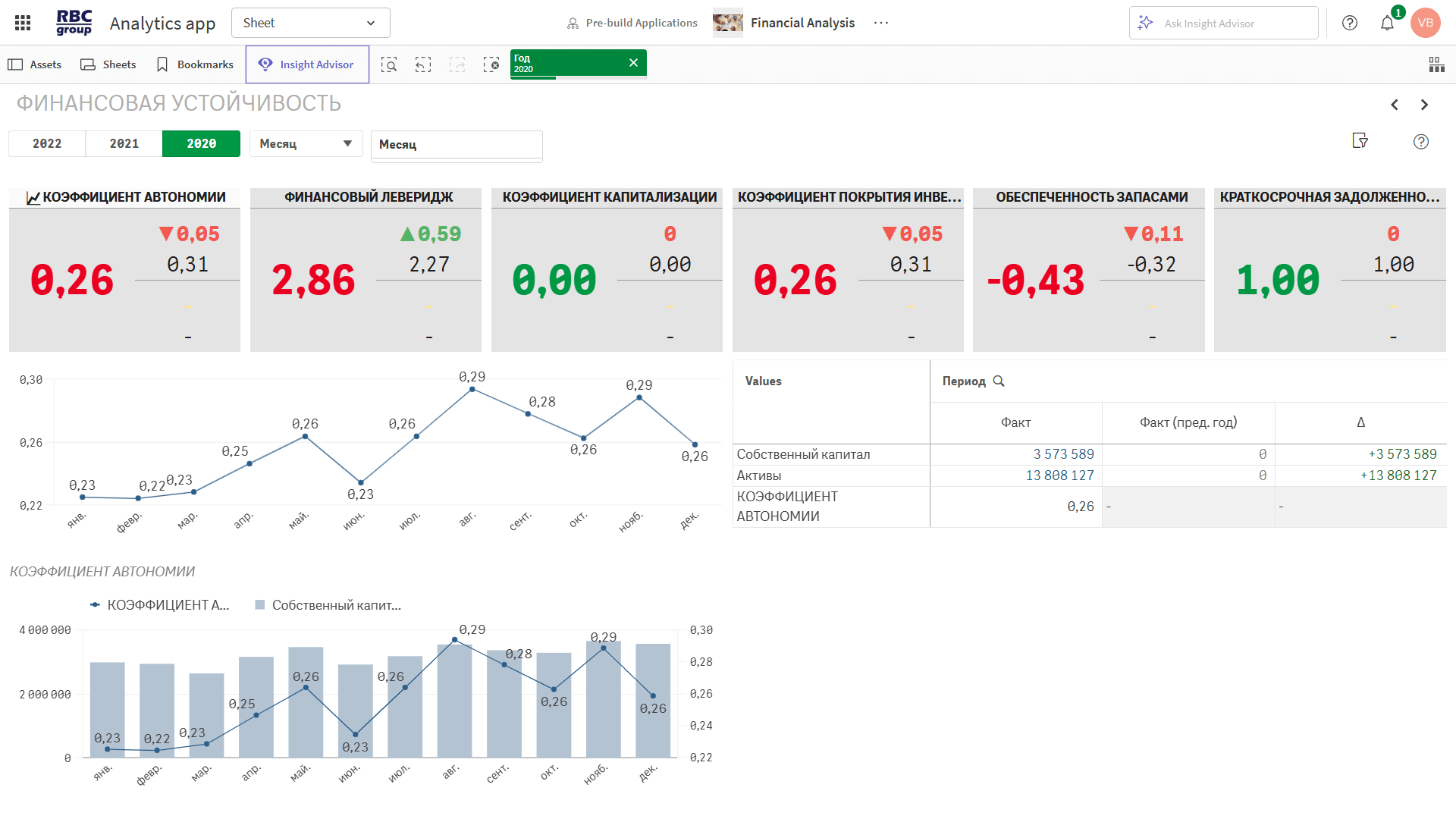The width and height of the screenshot is (1456, 819).
Task: Search in the Период column
Action: pyautogui.click(x=999, y=381)
